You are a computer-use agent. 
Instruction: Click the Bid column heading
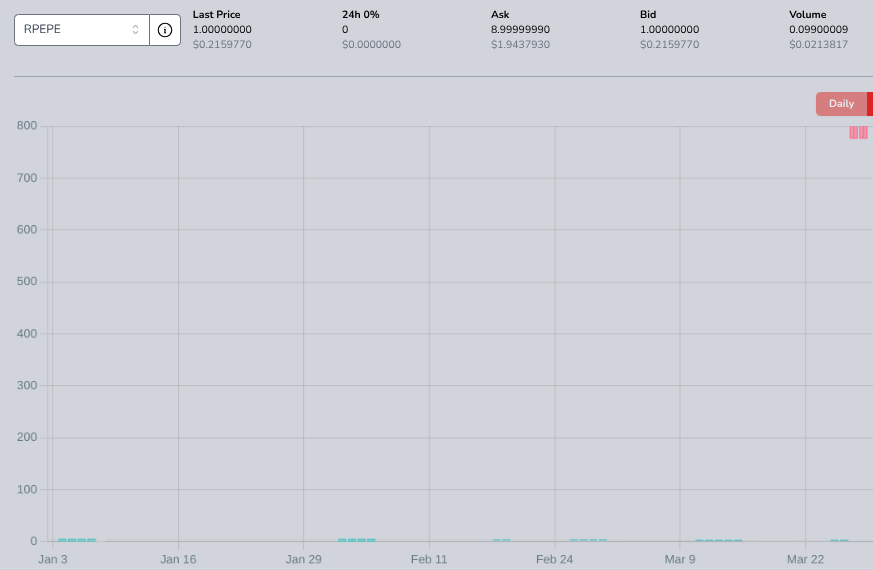click(x=649, y=15)
